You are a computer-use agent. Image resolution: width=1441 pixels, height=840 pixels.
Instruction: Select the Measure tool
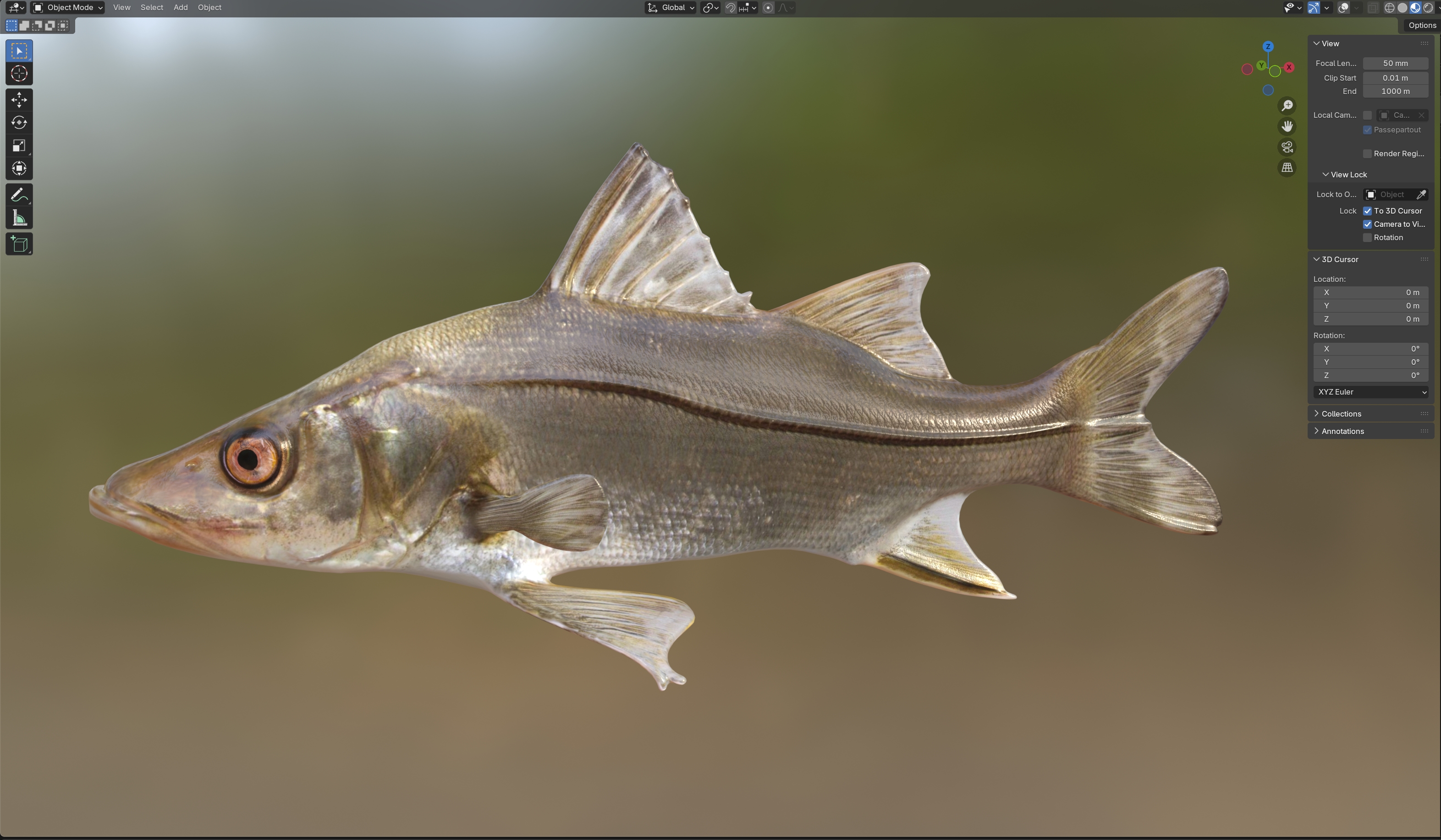tap(19, 218)
